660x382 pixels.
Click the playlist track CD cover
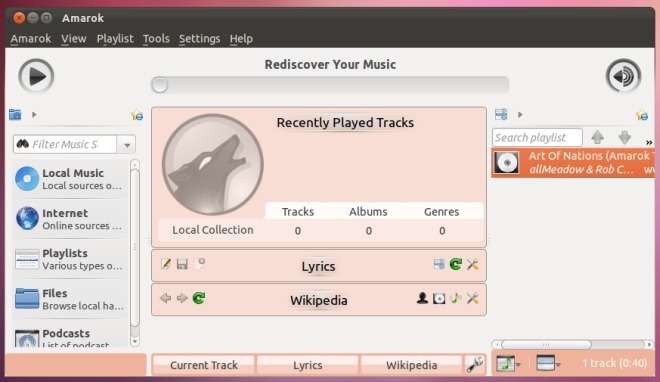point(506,162)
